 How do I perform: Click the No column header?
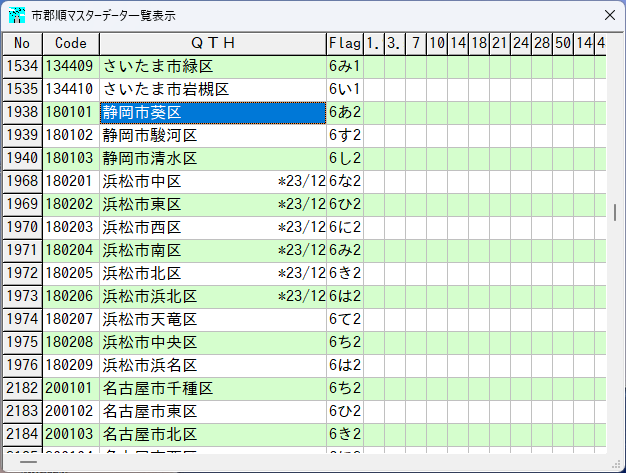22,43
